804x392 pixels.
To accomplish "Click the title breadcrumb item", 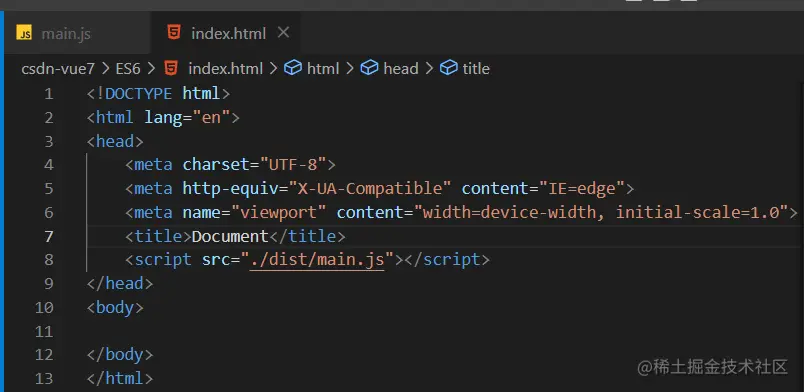I will click(476, 69).
